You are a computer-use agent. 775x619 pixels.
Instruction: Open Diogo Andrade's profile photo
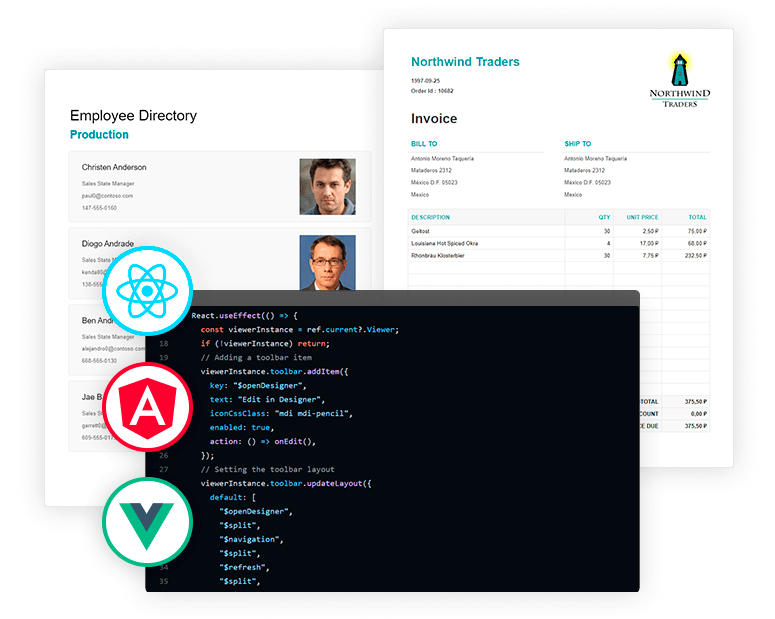[327, 262]
